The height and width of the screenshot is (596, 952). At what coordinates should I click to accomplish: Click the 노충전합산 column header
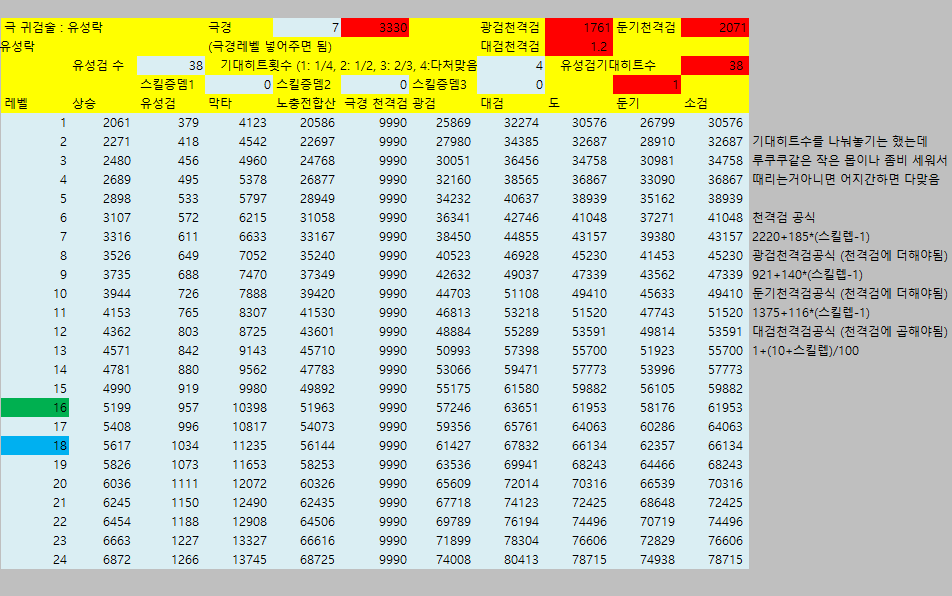[x=307, y=104]
